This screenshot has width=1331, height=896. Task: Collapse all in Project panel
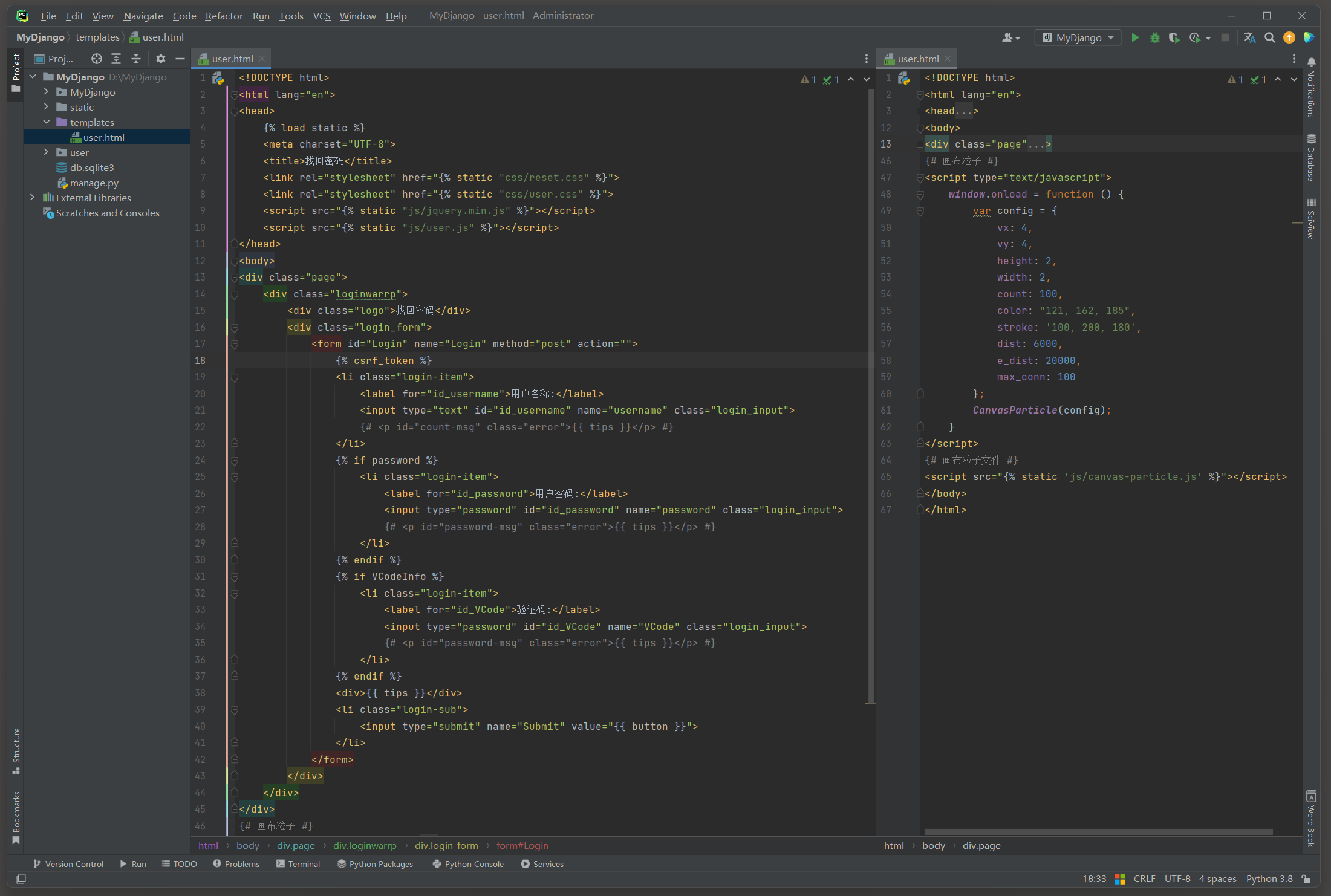[136, 59]
